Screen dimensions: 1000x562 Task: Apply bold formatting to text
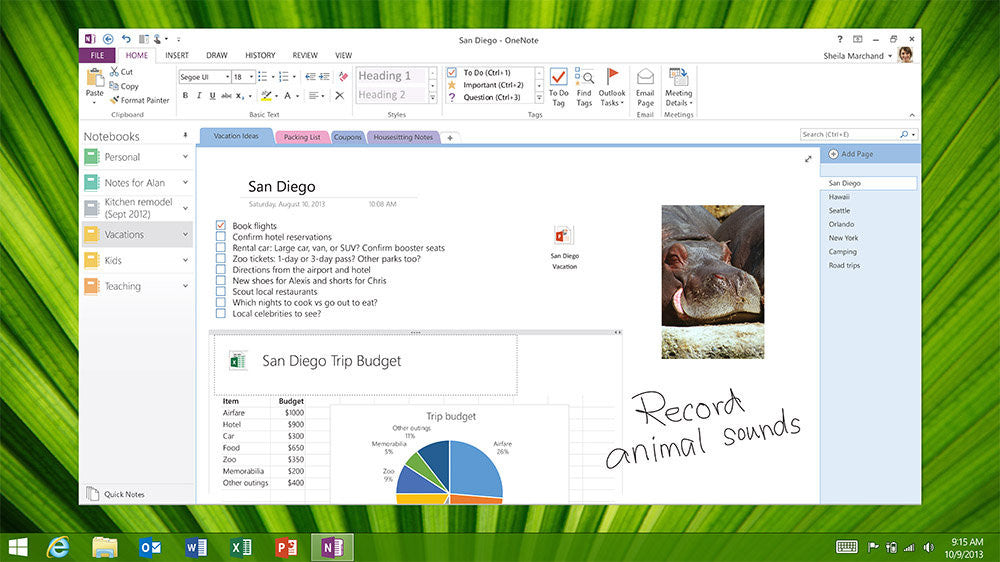click(x=185, y=96)
